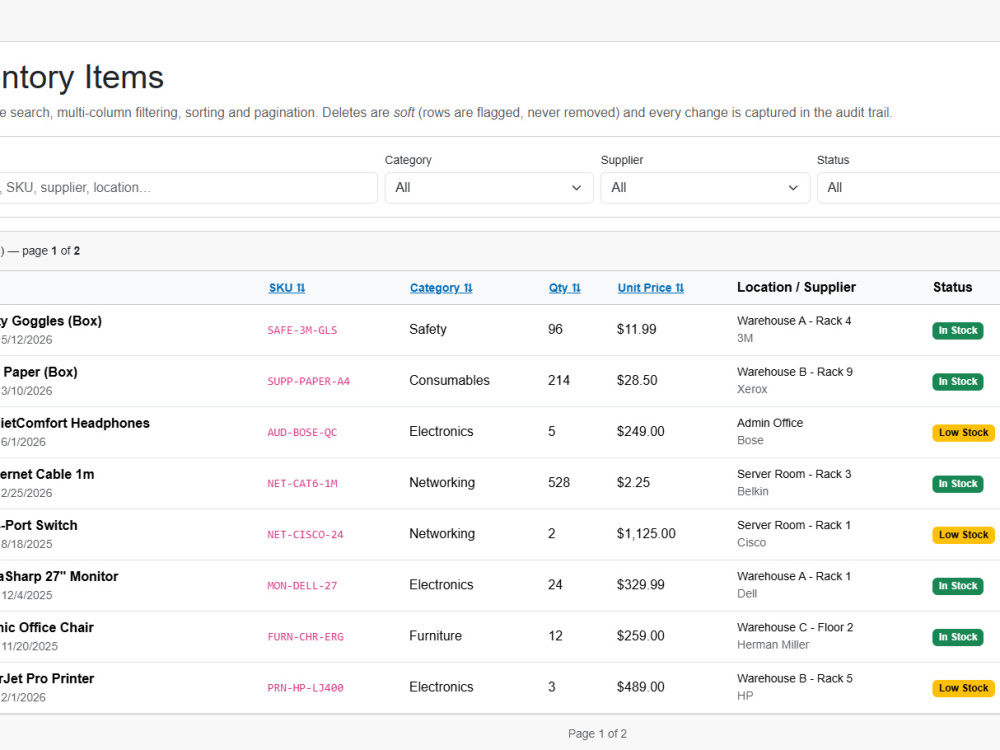Open the Status filter dropdown
Image resolution: width=1000 pixels, height=750 pixels.
click(908, 188)
